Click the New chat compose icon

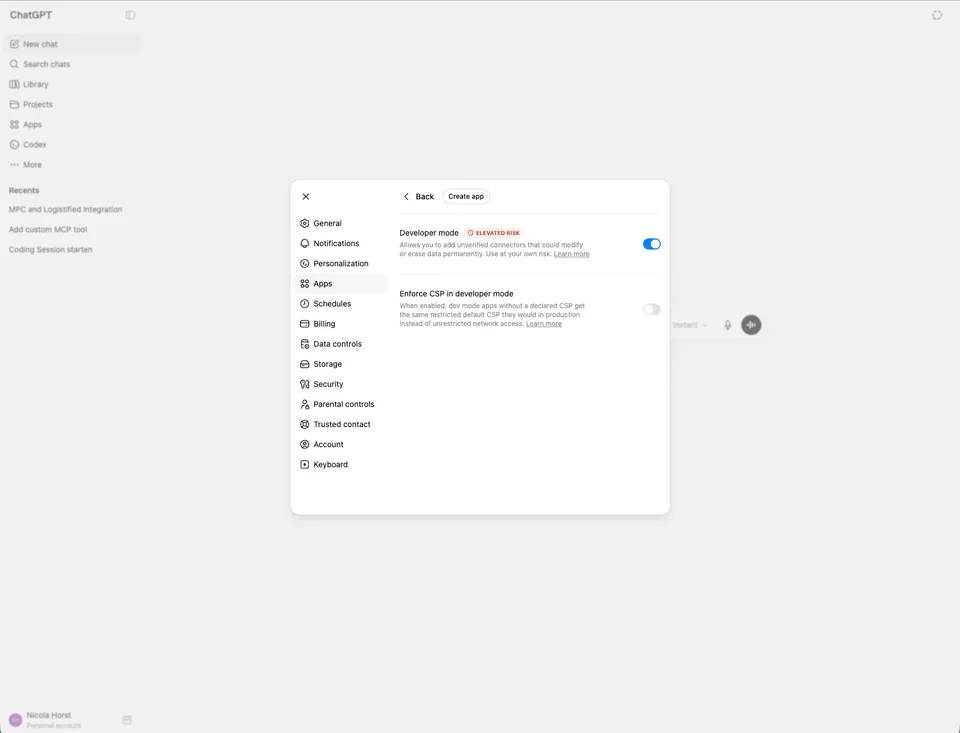14,44
